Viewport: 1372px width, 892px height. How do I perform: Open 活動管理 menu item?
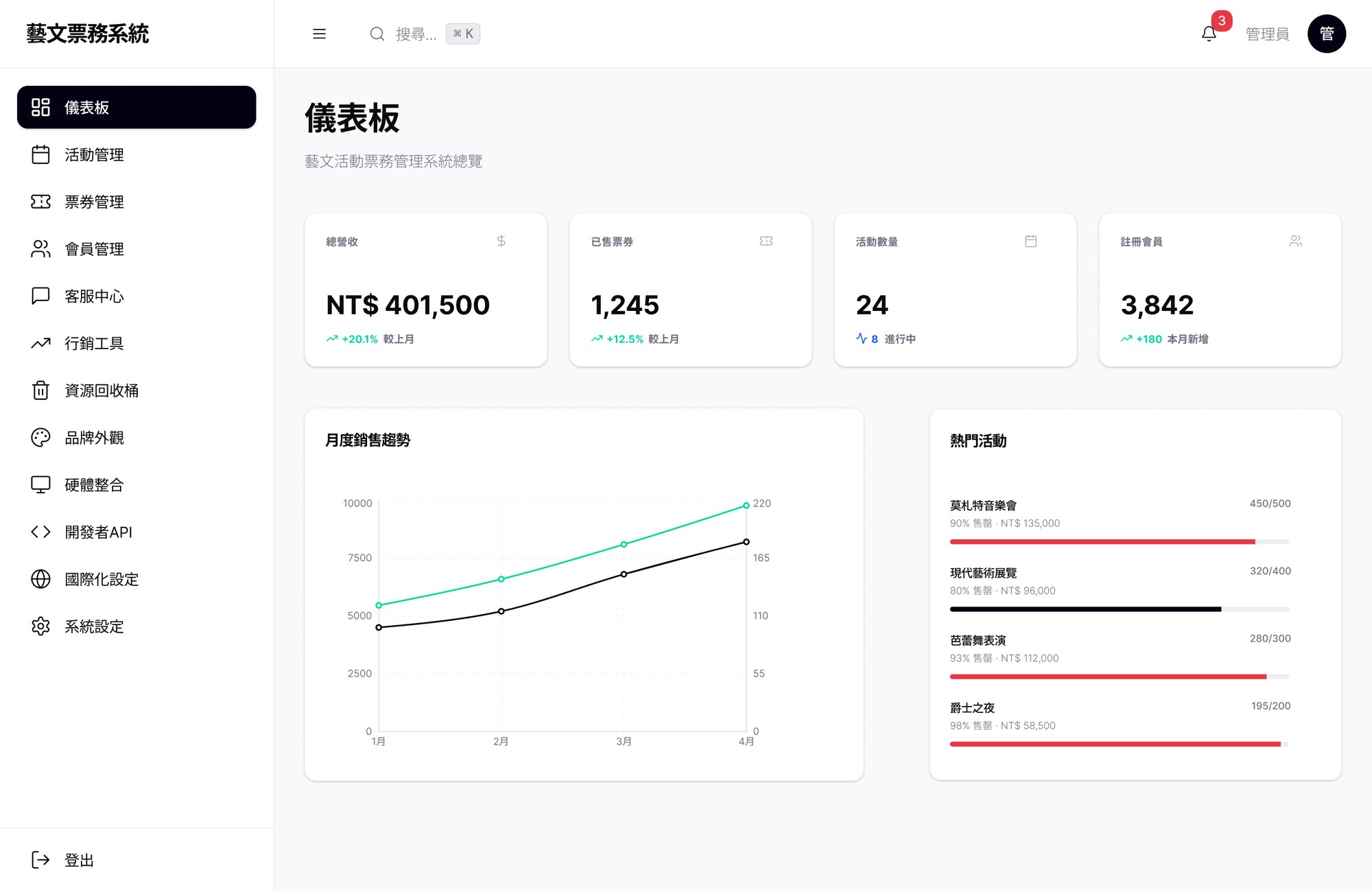(x=137, y=154)
